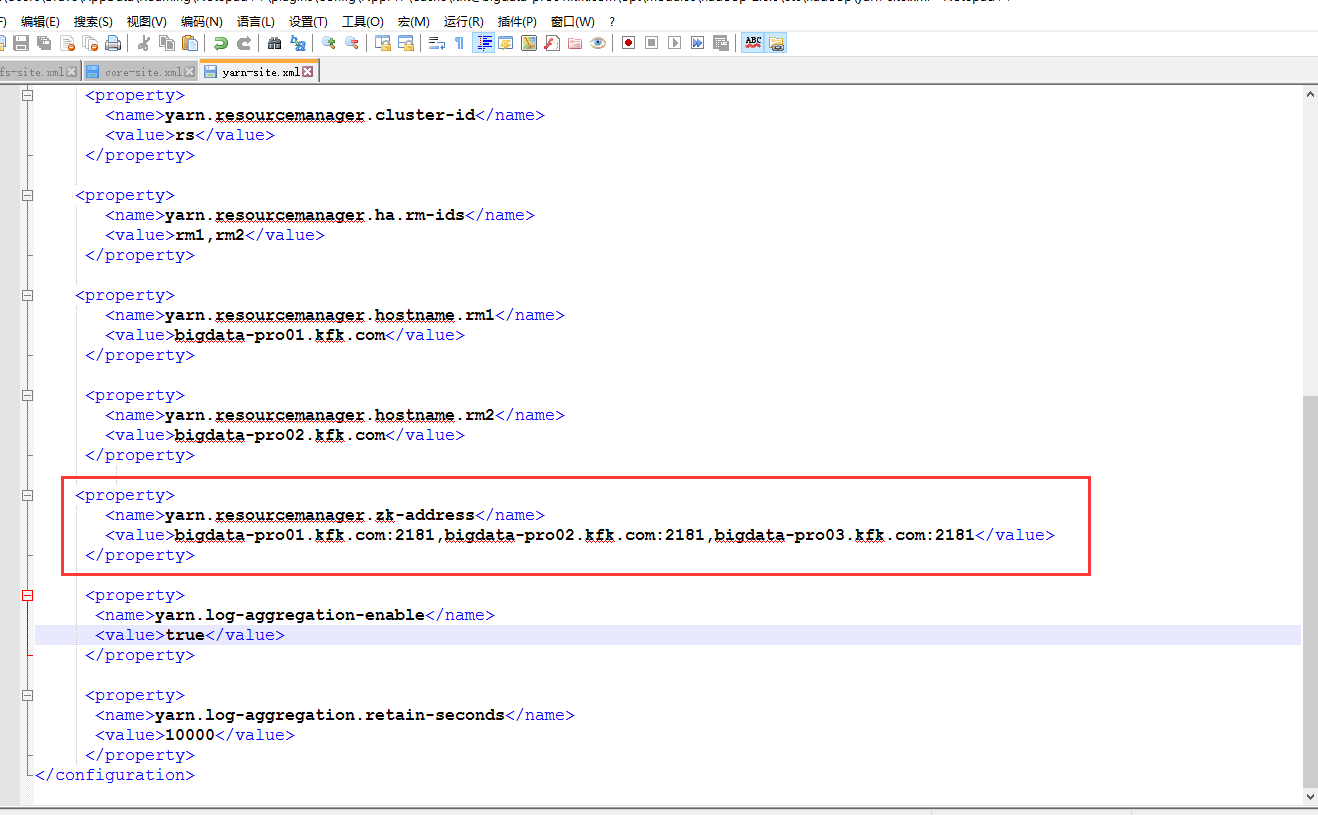
Task: Switch to the core-site.xml tab
Action: pyautogui.click(x=143, y=72)
